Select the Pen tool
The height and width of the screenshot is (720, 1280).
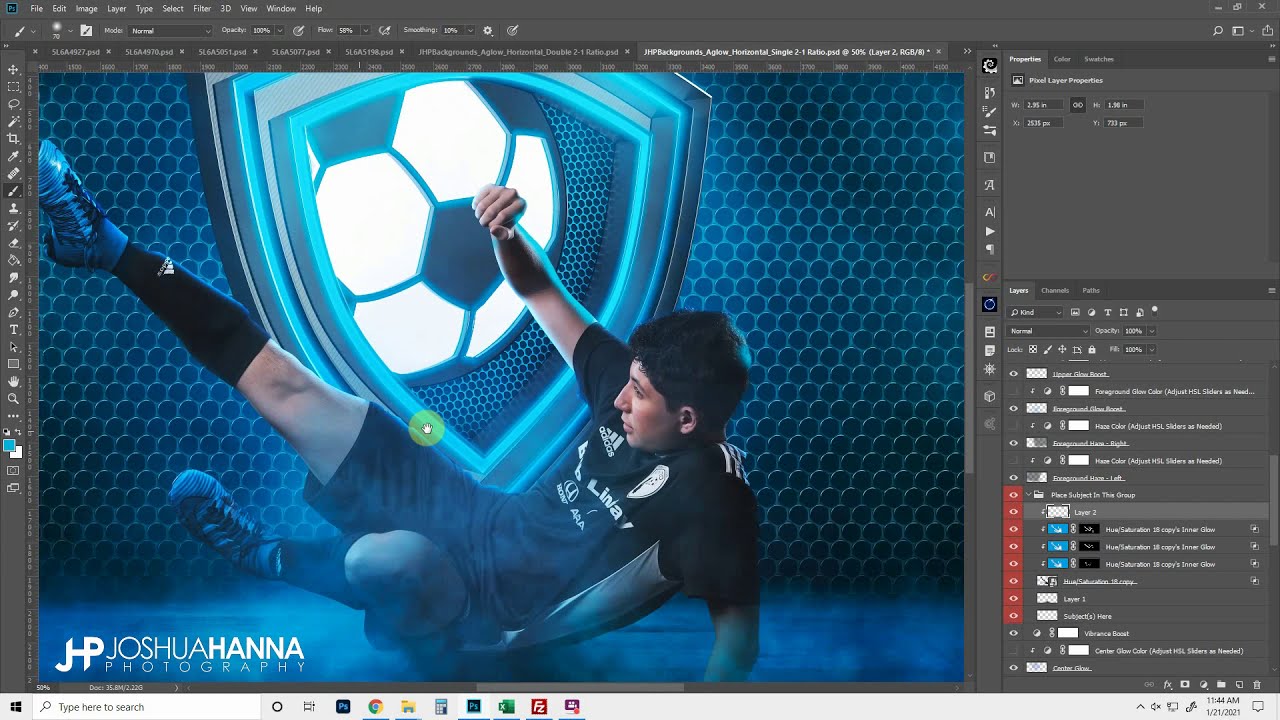tap(14, 312)
